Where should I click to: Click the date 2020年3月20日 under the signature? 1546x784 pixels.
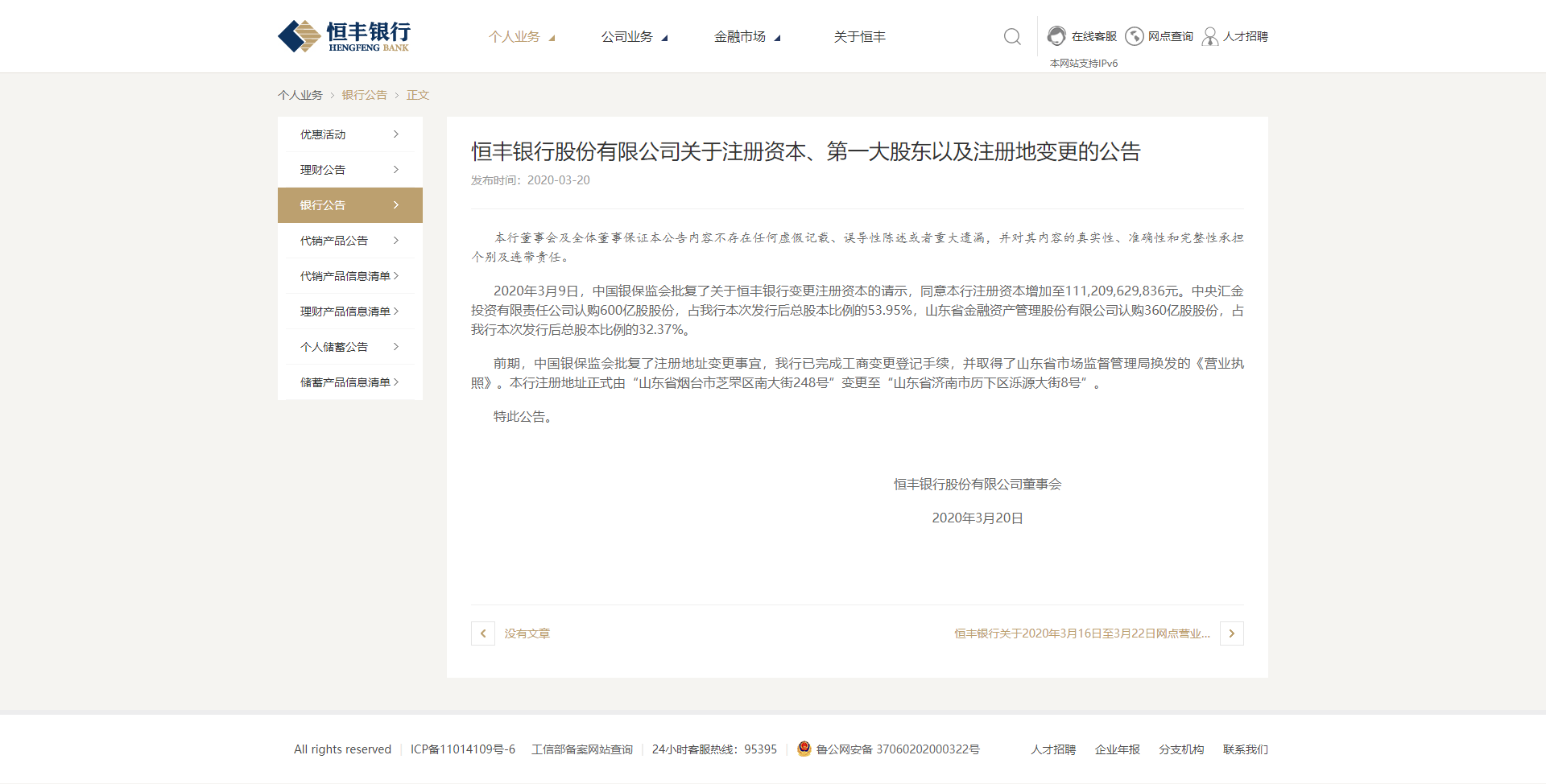[x=978, y=518]
